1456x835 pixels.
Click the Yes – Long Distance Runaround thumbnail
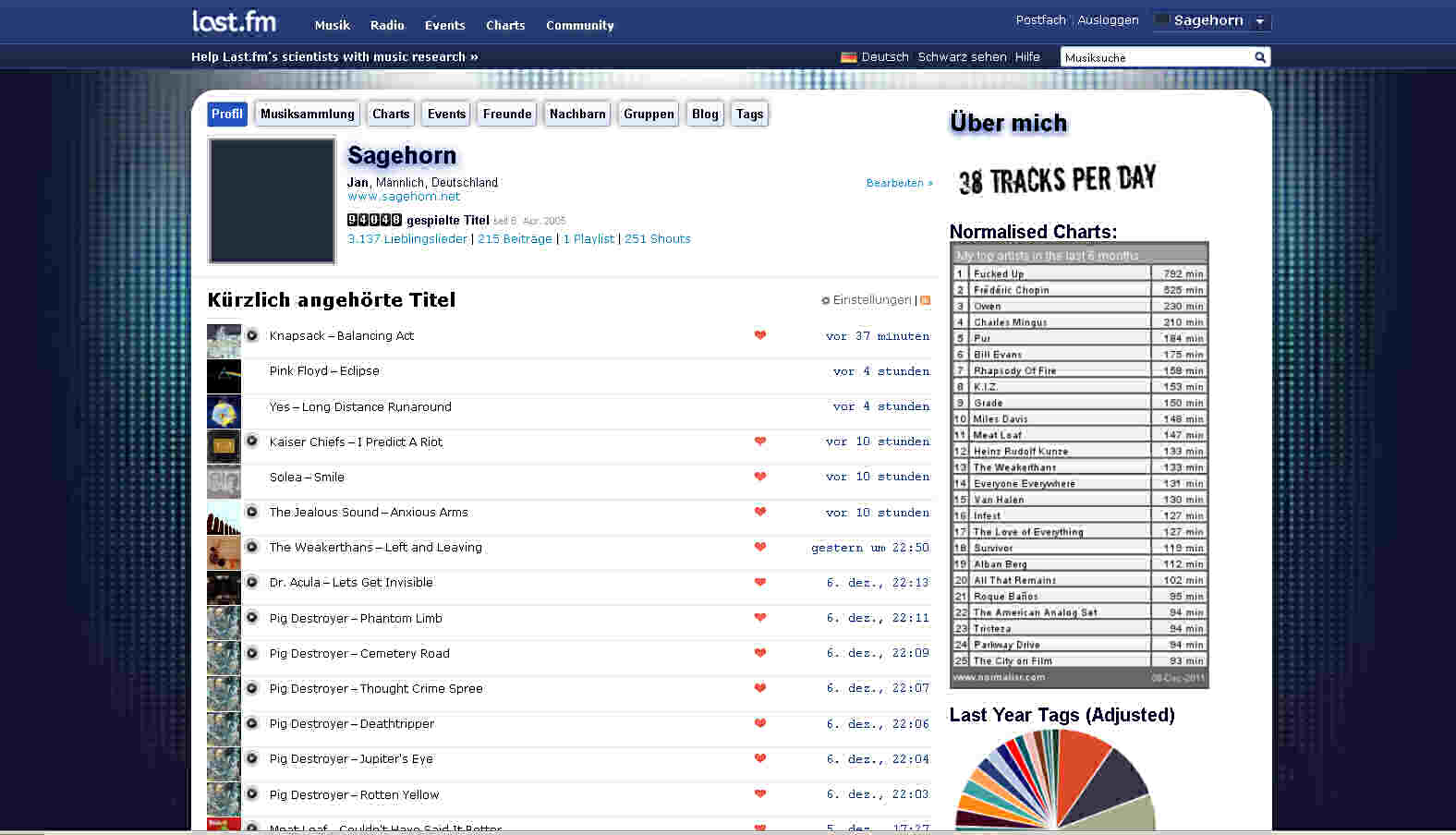224,412
